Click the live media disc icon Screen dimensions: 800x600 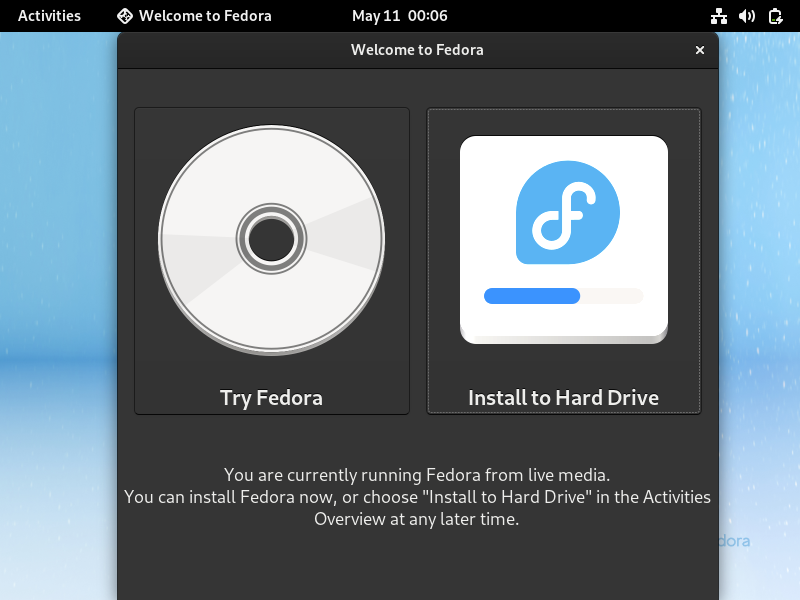pos(271,238)
